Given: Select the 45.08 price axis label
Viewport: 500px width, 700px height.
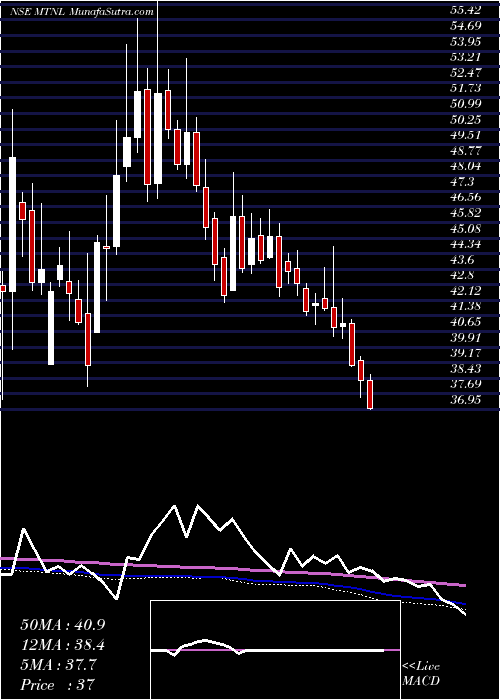Looking at the screenshot, I should (465, 229).
